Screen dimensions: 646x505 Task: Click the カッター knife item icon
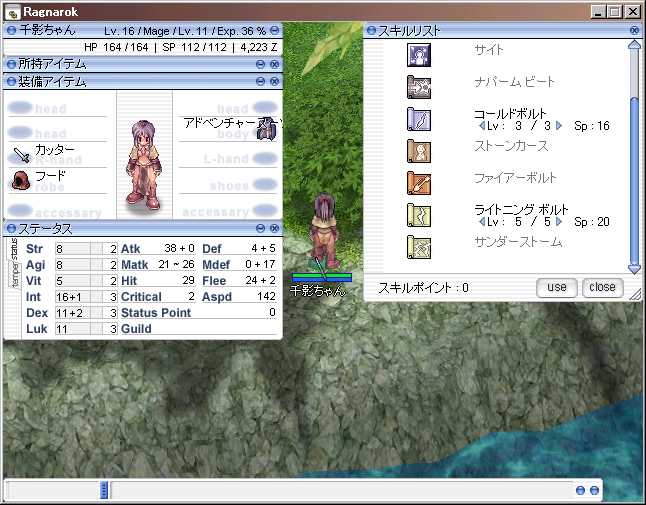click(x=21, y=155)
